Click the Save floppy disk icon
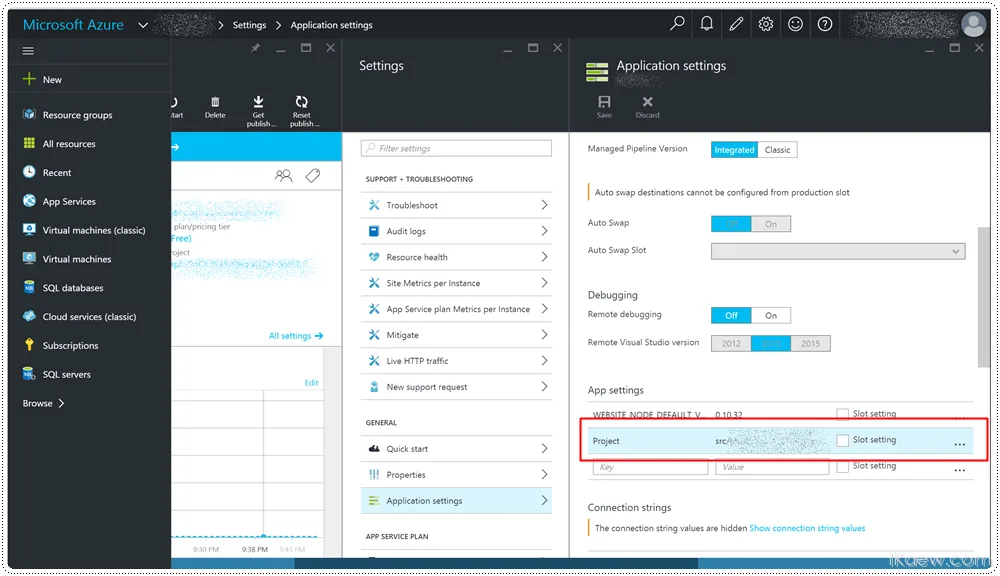The image size is (1000, 576). point(604,102)
